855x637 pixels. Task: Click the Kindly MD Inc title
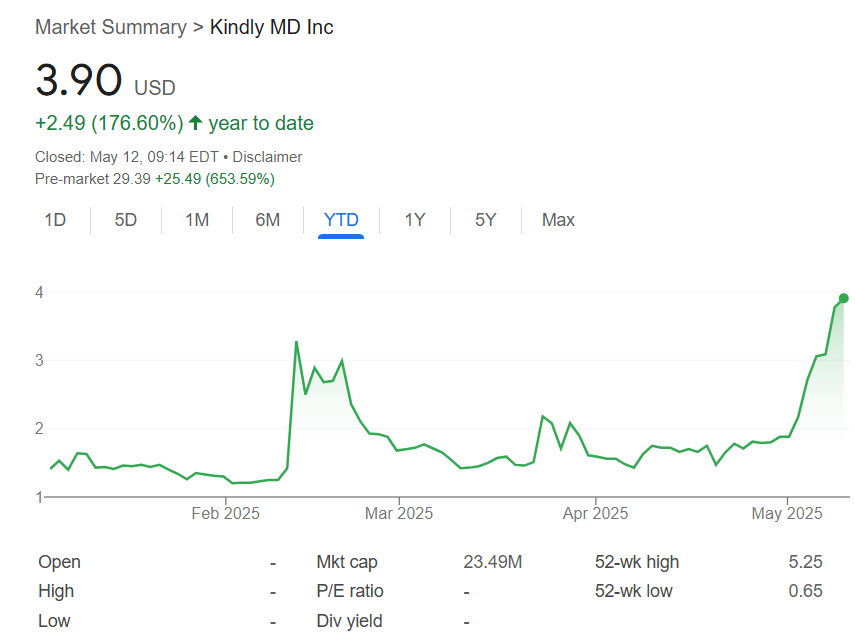click(x=272, y=27)
